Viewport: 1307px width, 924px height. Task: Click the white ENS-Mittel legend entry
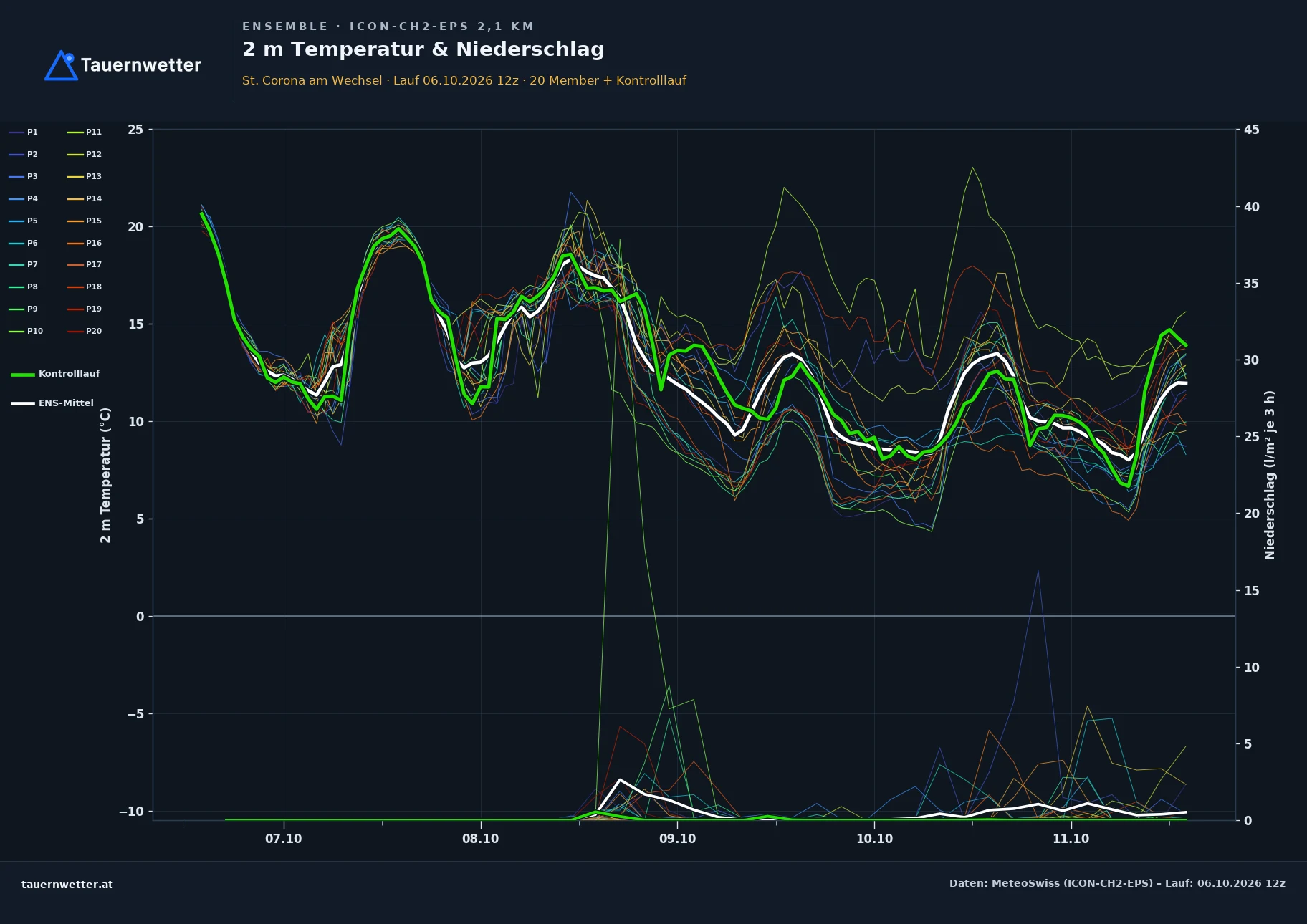point(52,403)
